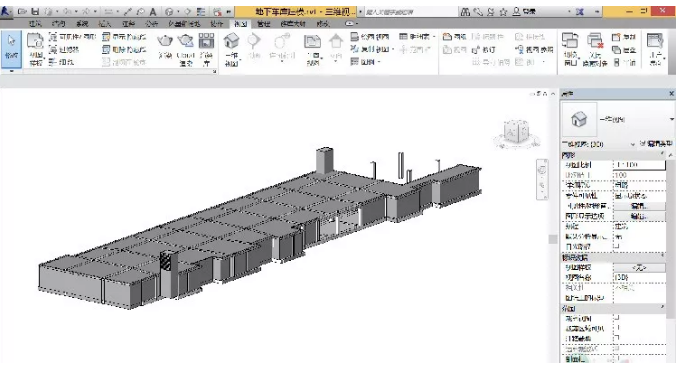Open the Structure ribbon tab
This screenshot has width=690, height=375.
pyautogui.click(x=59, y=24)
